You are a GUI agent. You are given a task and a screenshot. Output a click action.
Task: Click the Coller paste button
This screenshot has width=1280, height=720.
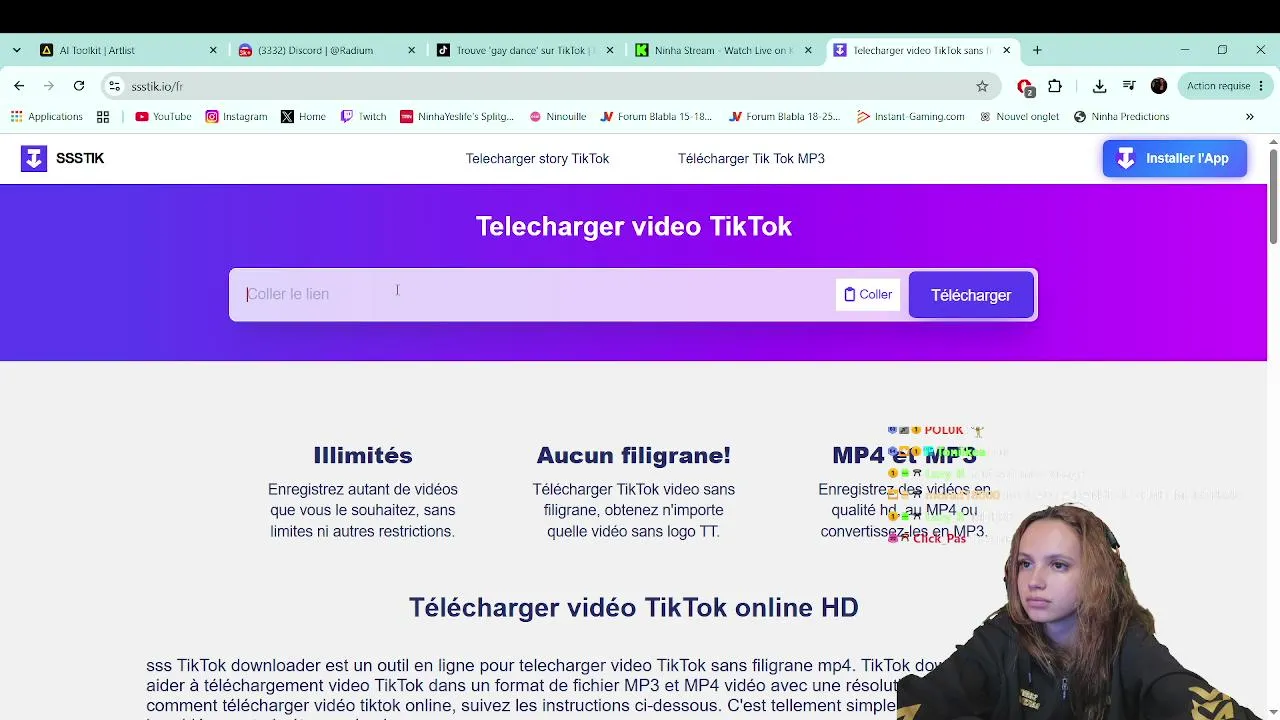click(x=868, y=294)
